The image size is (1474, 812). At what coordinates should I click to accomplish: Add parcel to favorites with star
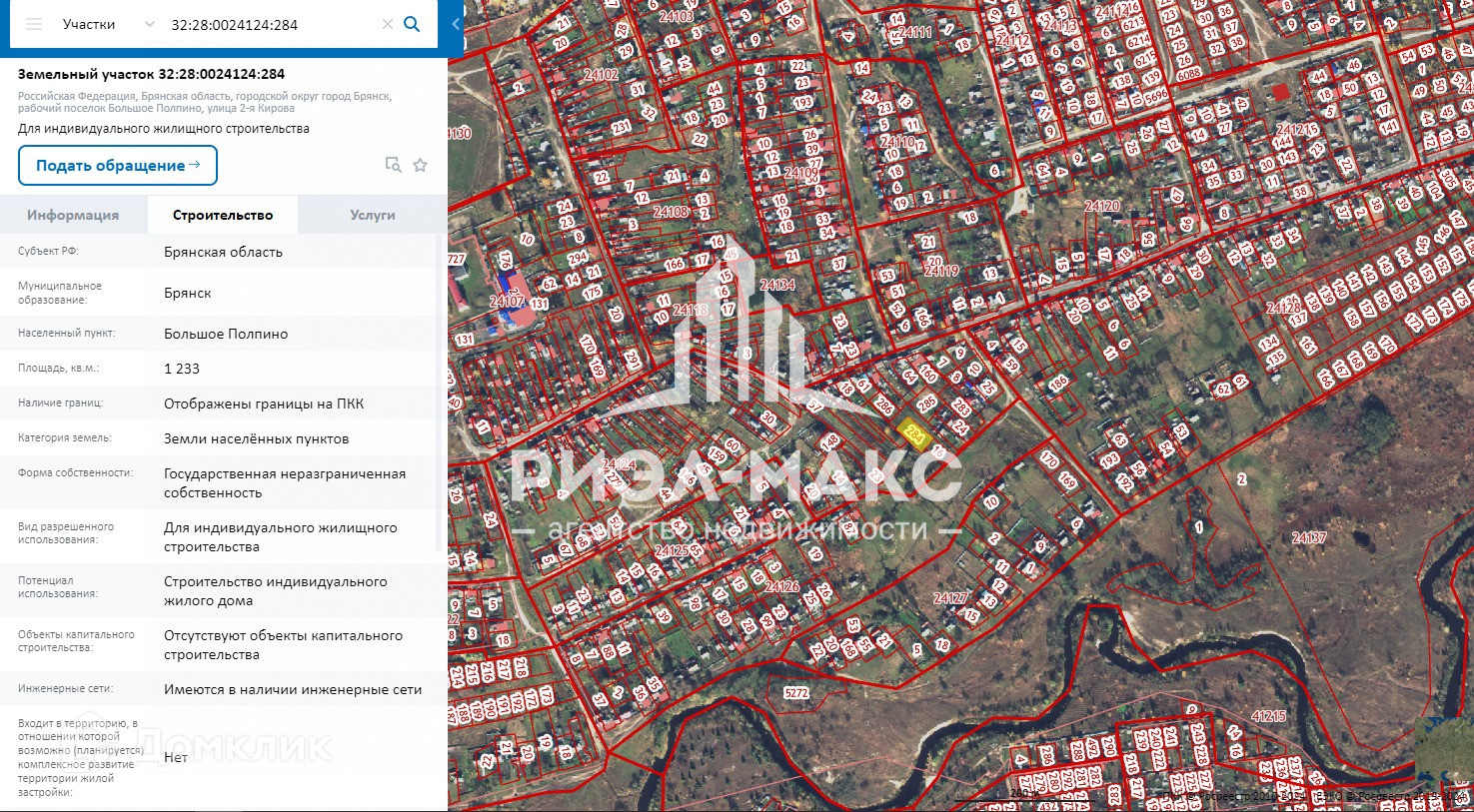pyautogui.click(x=421, y=165)
